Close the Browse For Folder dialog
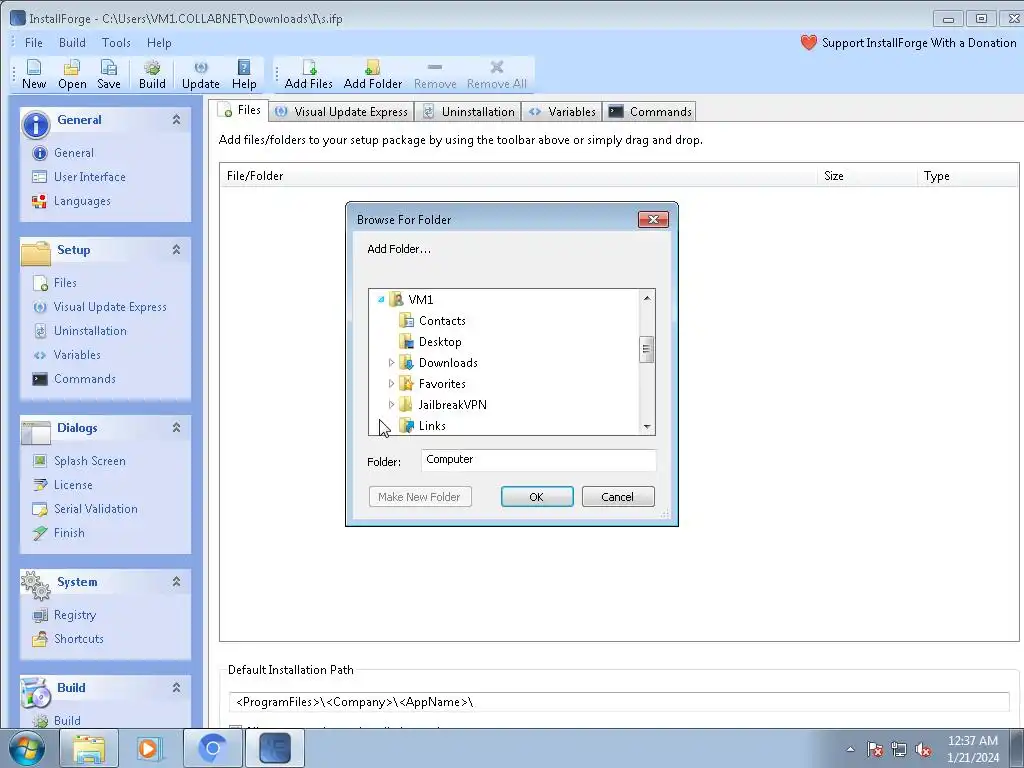1024x768 pixels. 653,219
